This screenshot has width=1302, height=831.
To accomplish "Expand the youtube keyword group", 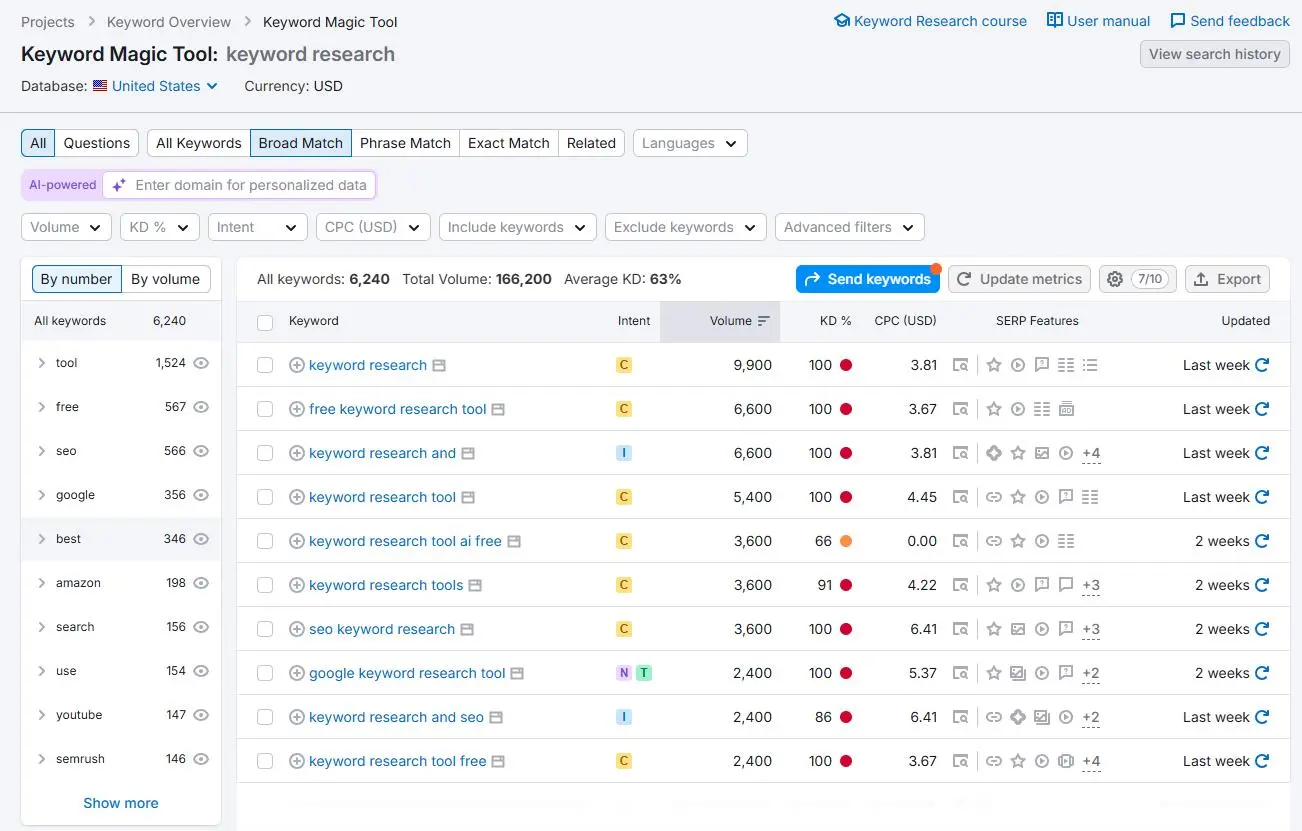I will [x=41, y=715].
